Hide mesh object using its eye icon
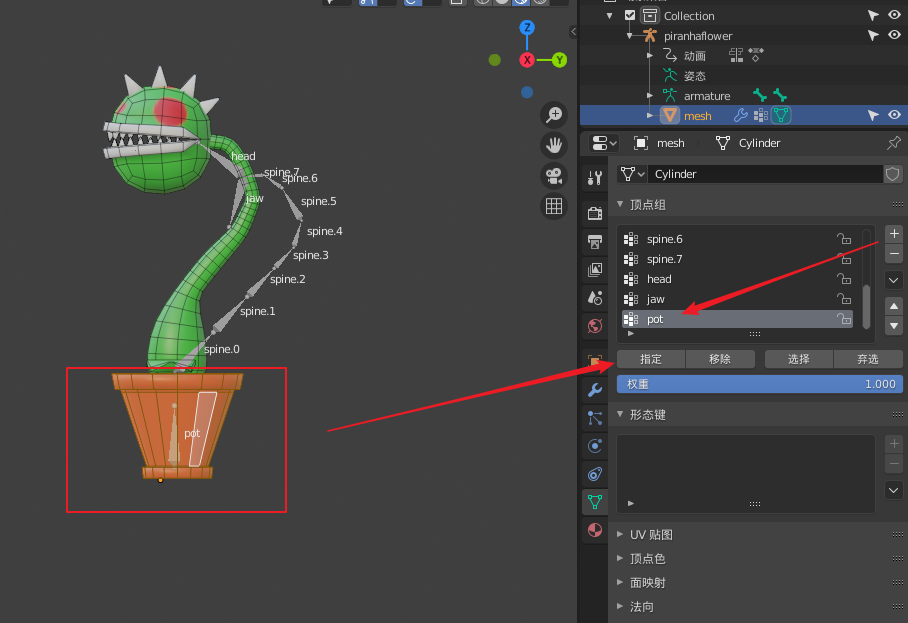The height and width of the screenshot is (623, 908). click(x=894, y=115)
